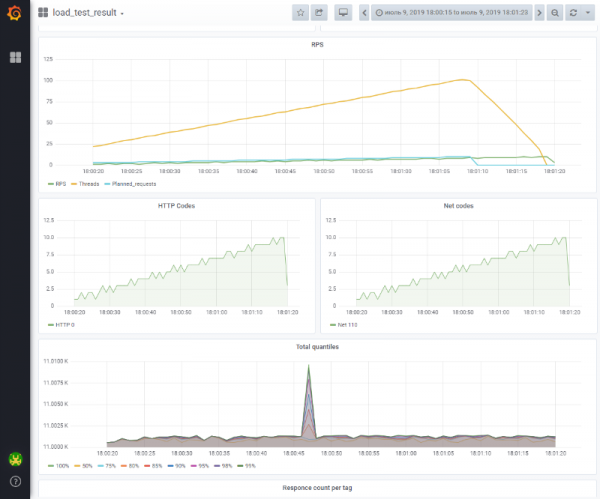
Task: Refresh the dashboard
Action: click(573, 13)
